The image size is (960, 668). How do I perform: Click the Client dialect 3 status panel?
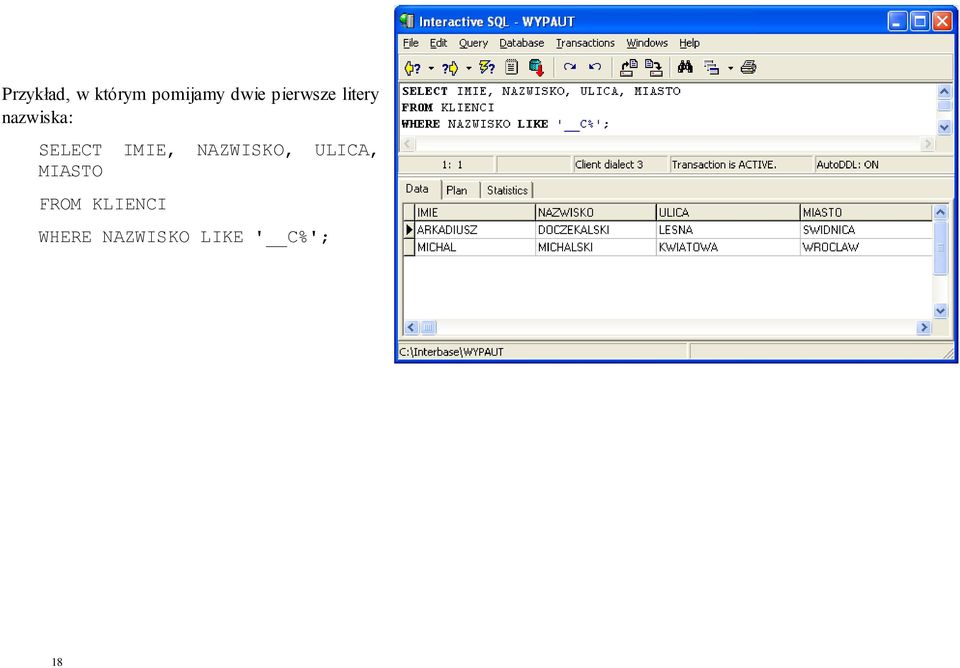(x=619, y=165)
